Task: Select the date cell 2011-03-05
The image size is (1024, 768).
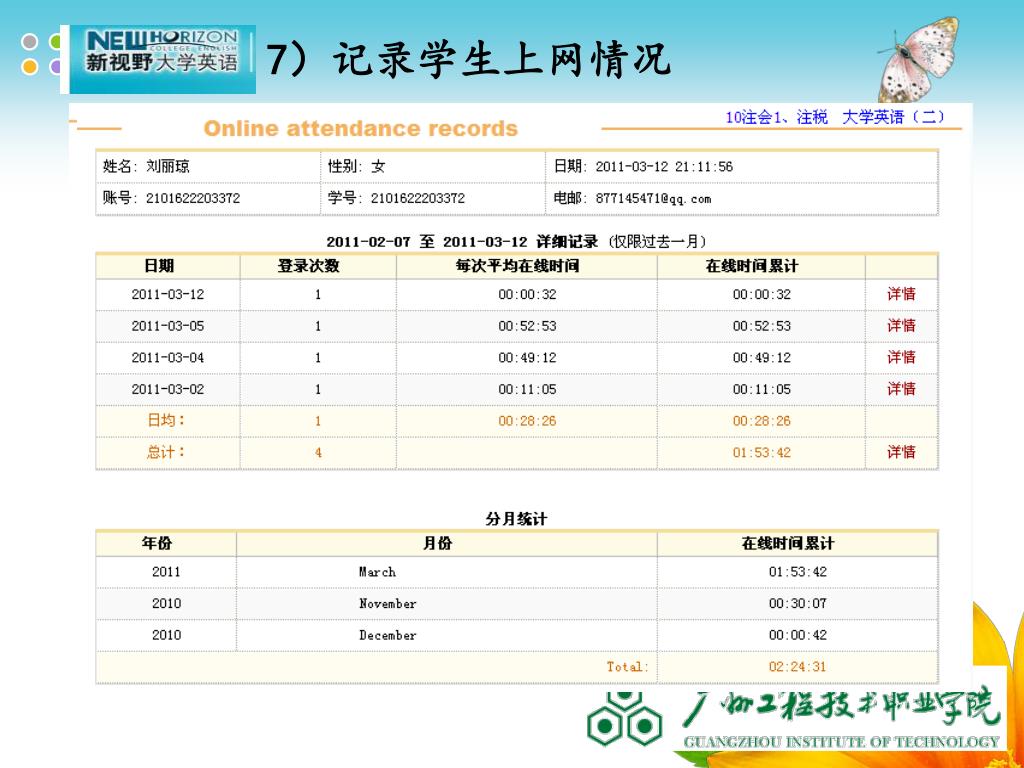Action: point(168,326)
